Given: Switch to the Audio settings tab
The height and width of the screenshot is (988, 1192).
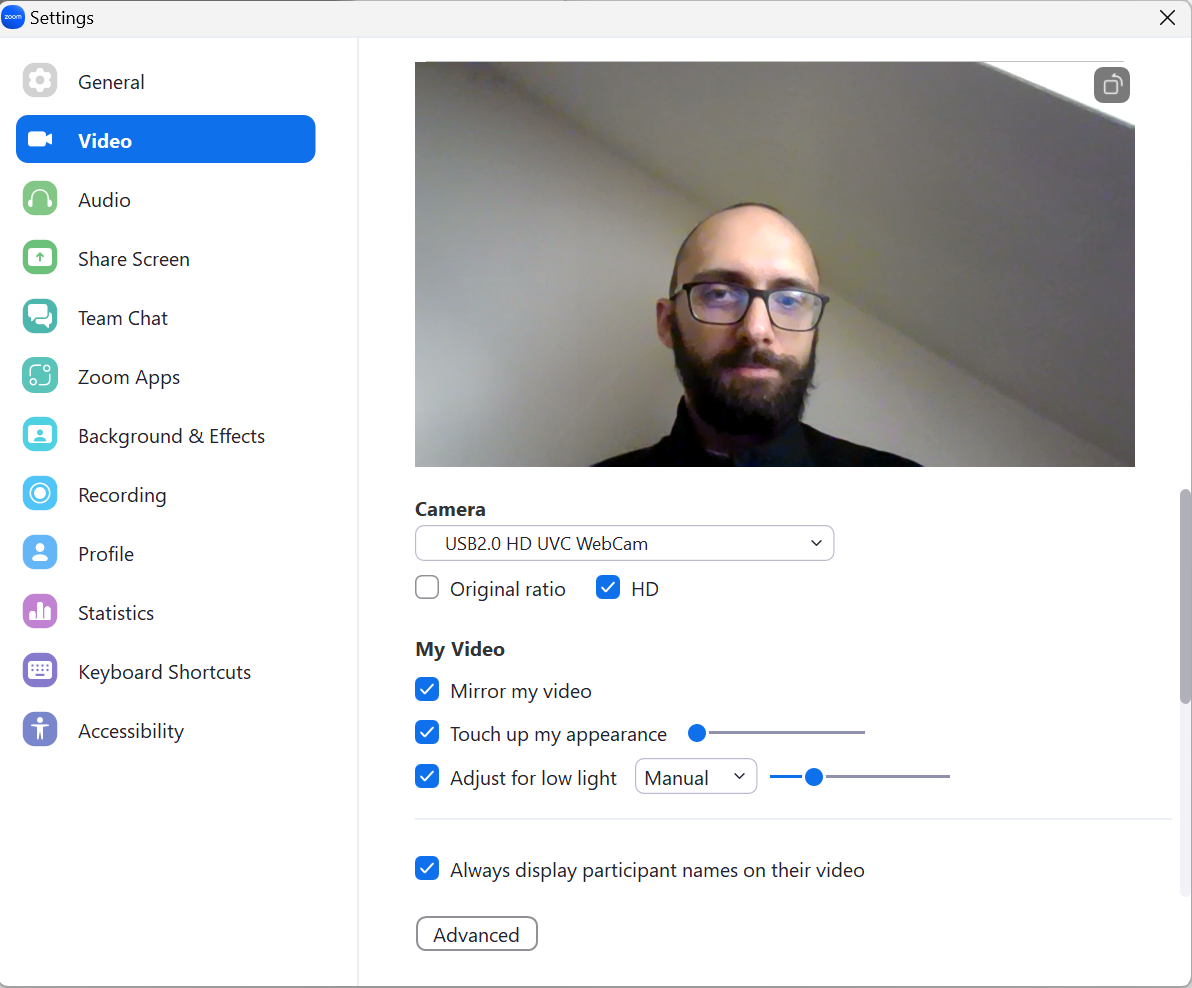Looking at the screenshot, I should 166,199.
